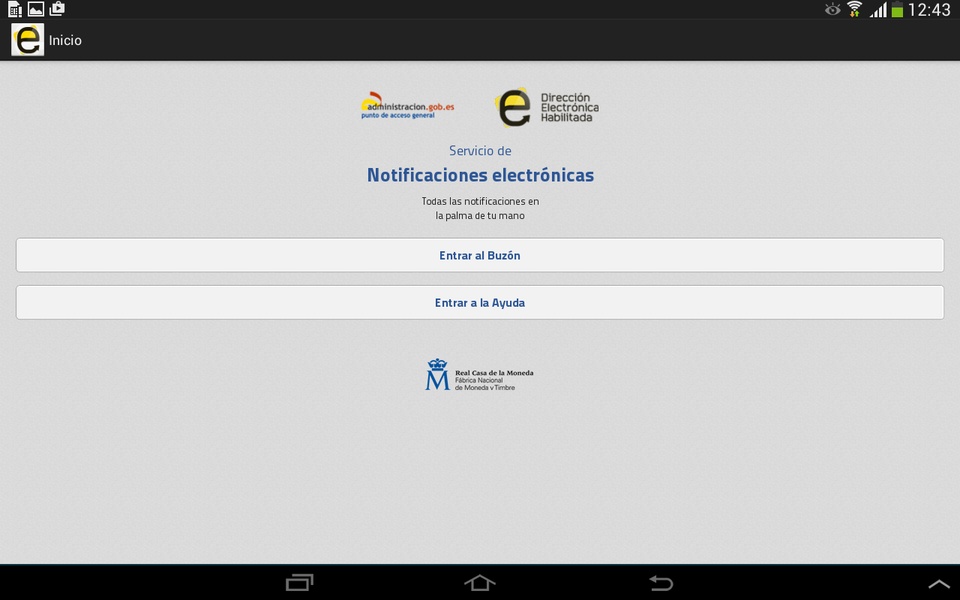Viewport: 960px width, 600px height.
Task: Open the Recent Apps navigation button
Action: coord(299,582)
